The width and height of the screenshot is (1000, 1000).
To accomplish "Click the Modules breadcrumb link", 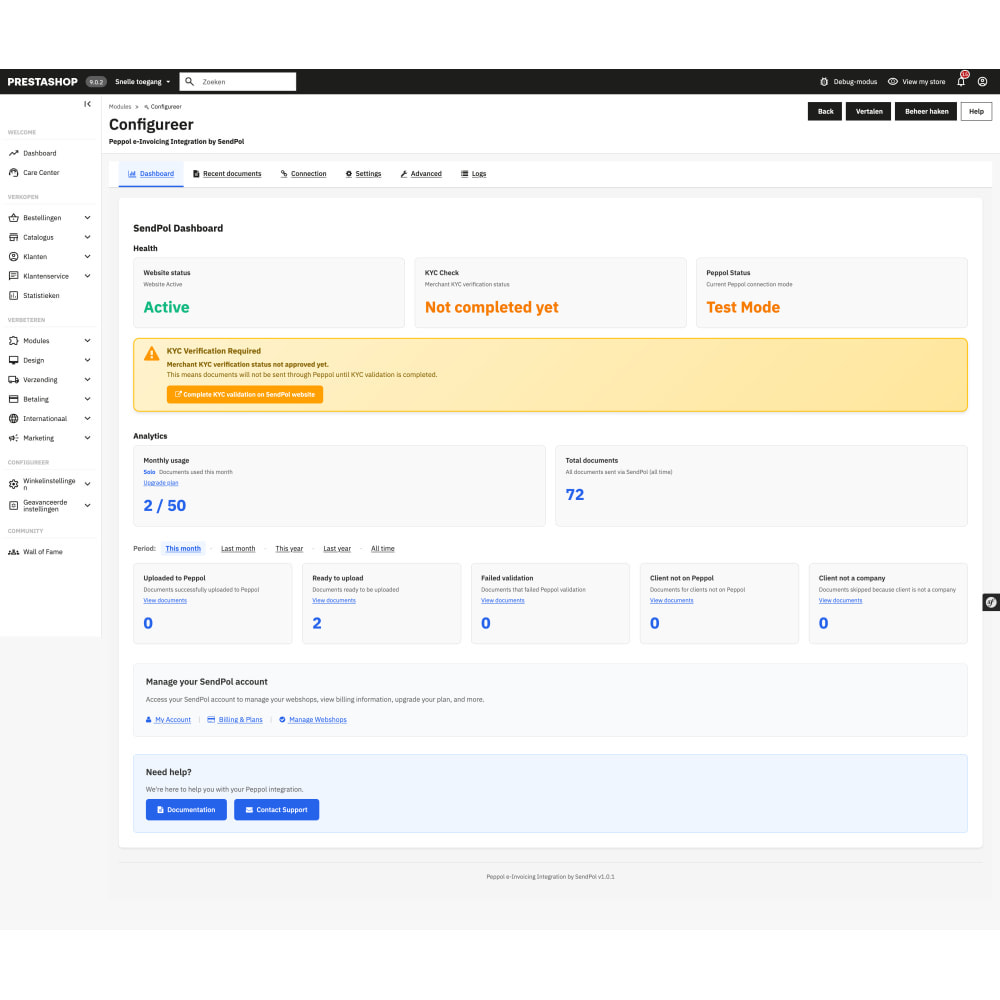I will 120,107.
